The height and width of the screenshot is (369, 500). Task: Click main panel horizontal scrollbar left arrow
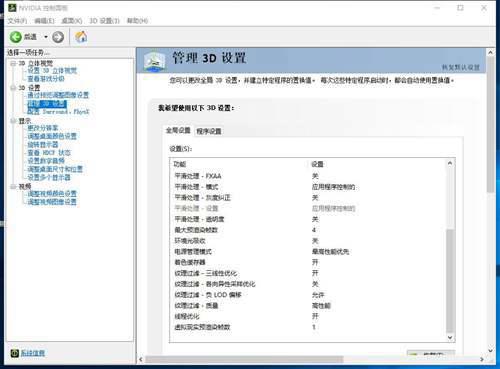pyautogui.click(x=141, y=359)
